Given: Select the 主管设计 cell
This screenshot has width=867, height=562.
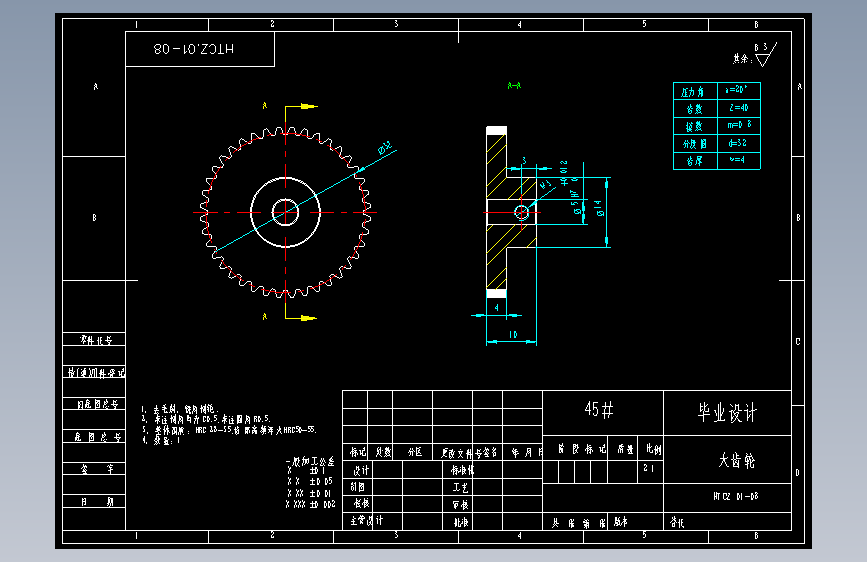Looking at the screenshot, I should click(367, 521).
